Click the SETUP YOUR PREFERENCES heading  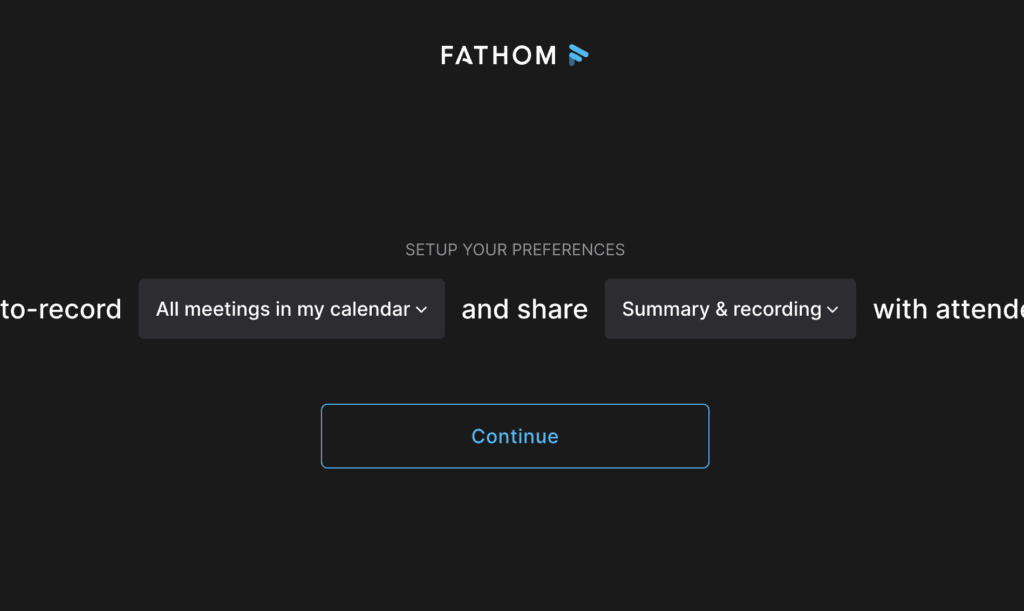(x=515, y=249)
